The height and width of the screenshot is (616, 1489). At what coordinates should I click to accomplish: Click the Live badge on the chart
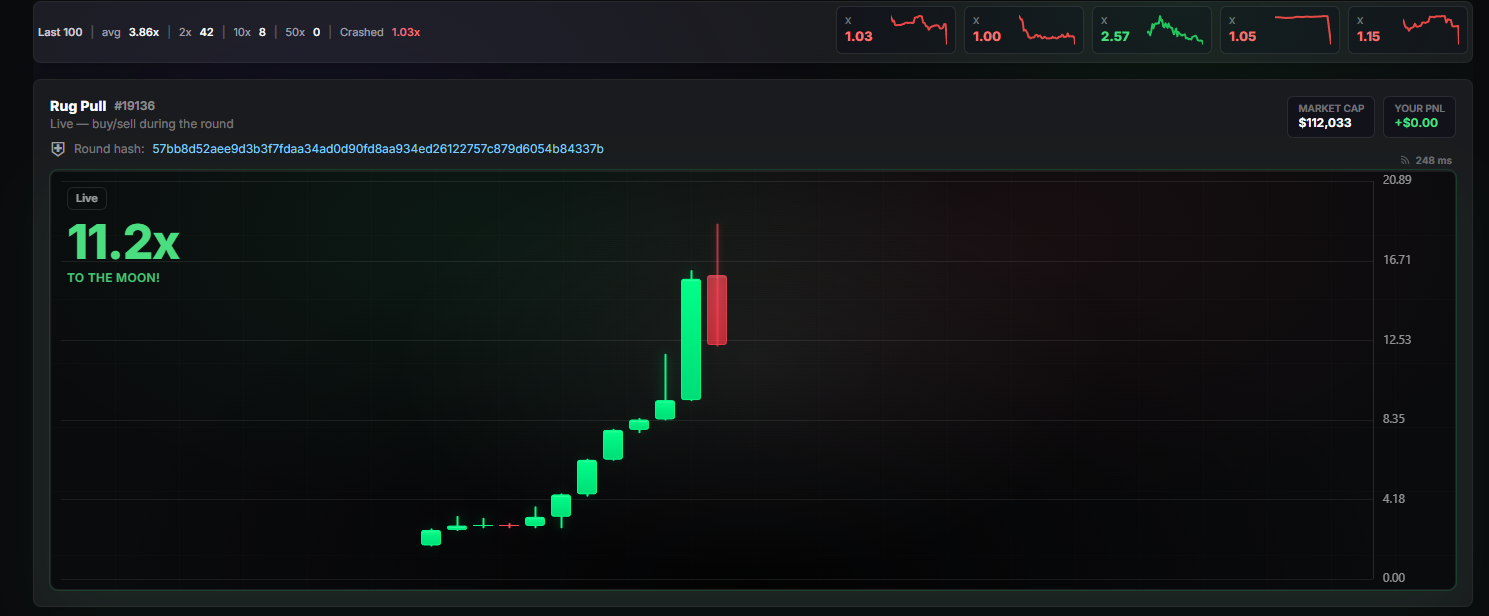(87, 198)
